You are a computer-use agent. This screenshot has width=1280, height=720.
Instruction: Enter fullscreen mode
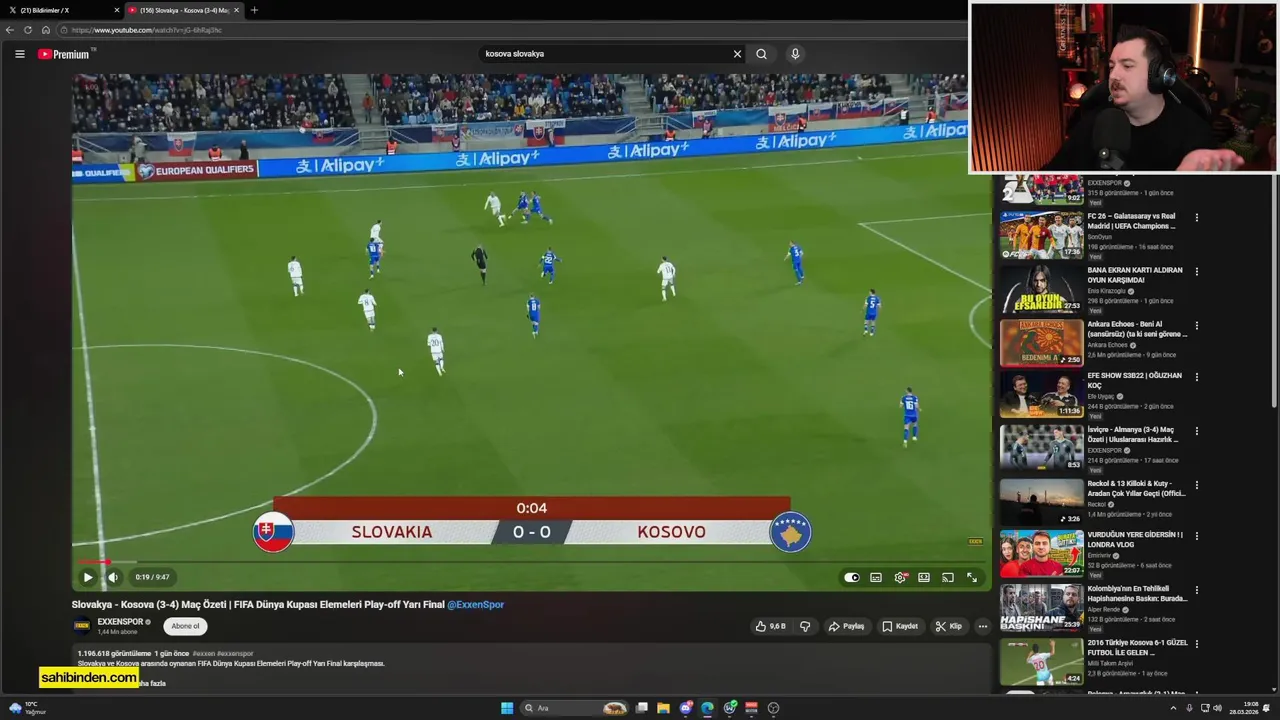(x=972, y=577)
